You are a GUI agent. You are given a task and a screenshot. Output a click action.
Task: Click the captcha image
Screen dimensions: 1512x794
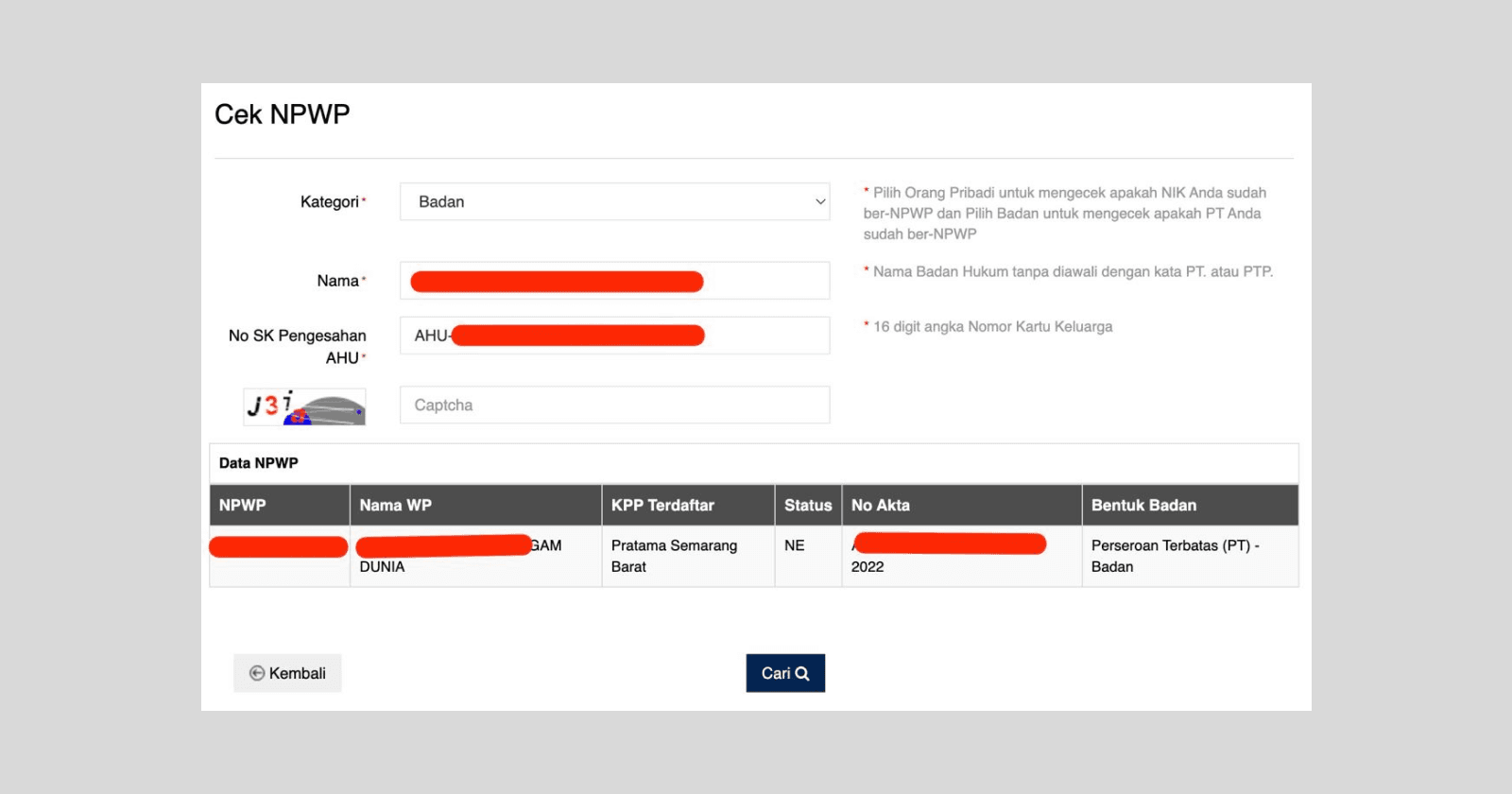[304, 406]
